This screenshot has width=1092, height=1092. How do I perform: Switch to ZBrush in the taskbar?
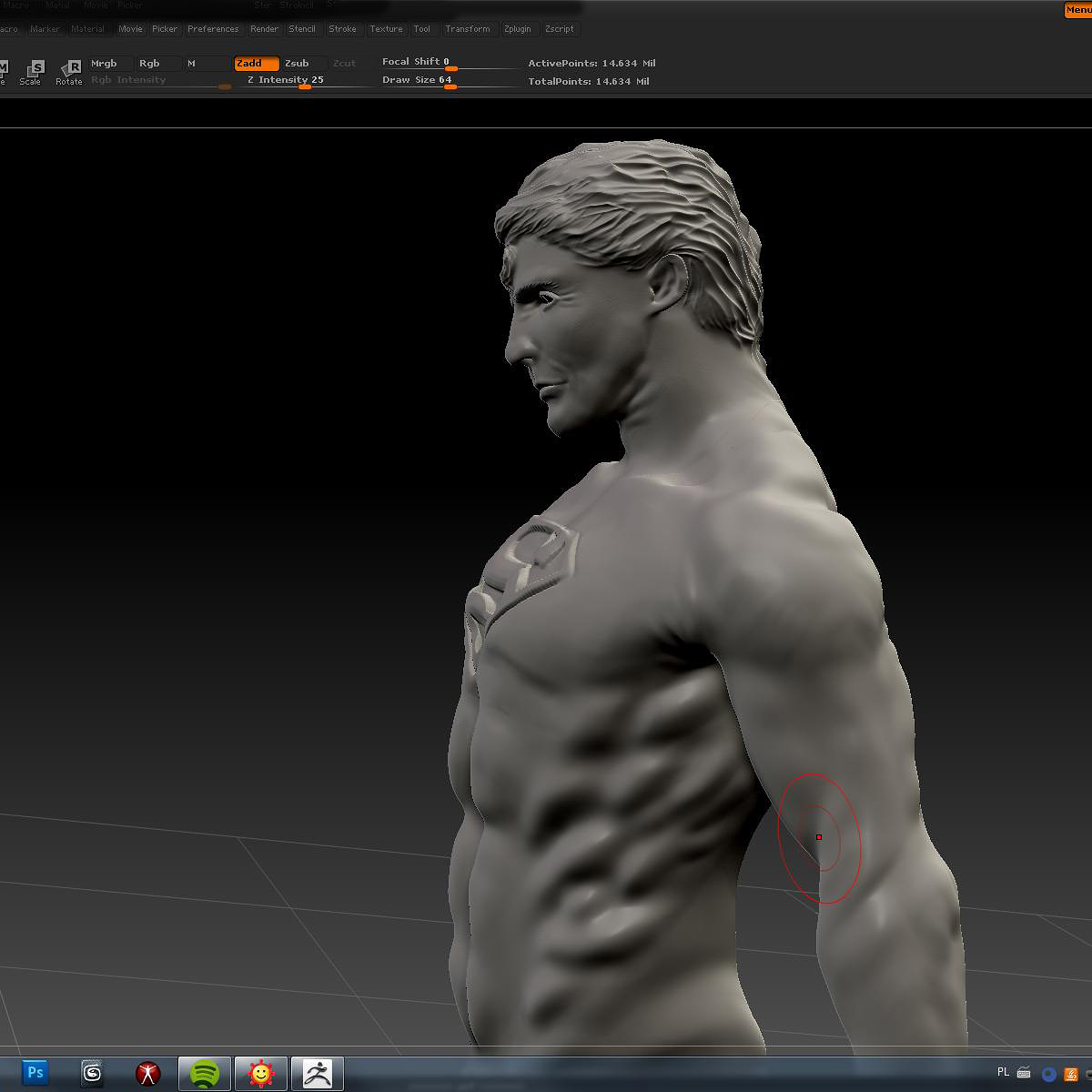coord(318,1073)
